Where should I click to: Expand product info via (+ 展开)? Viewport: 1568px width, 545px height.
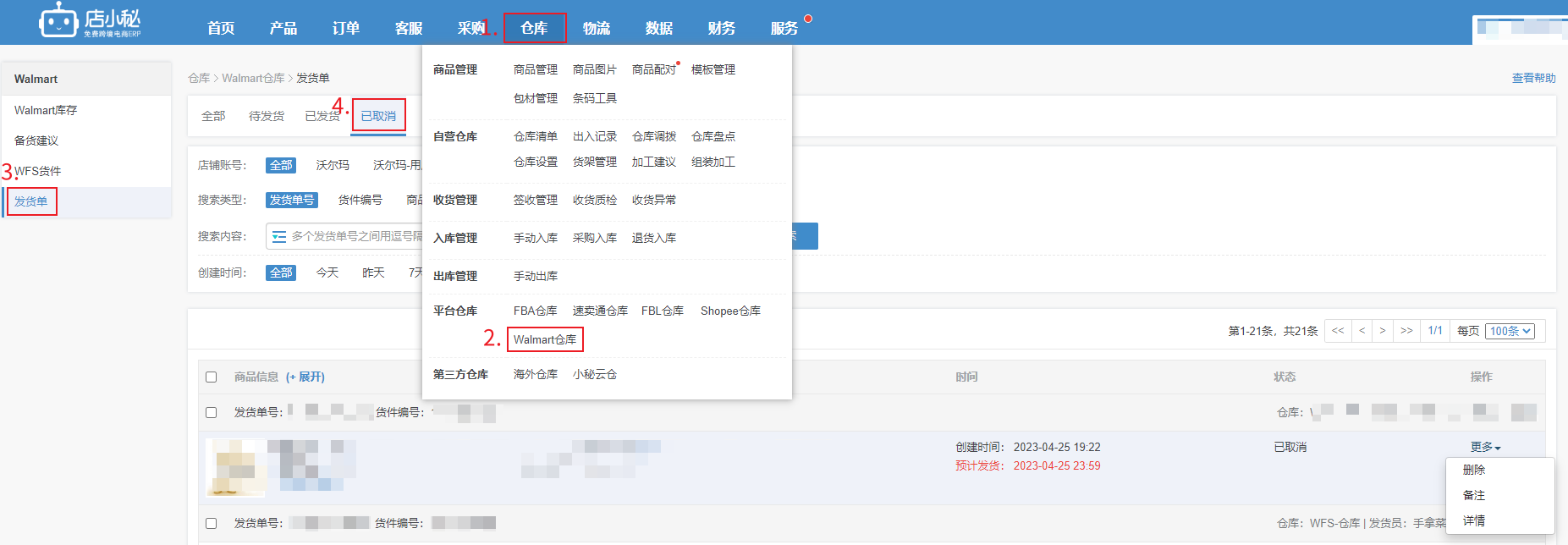point(305,377)
